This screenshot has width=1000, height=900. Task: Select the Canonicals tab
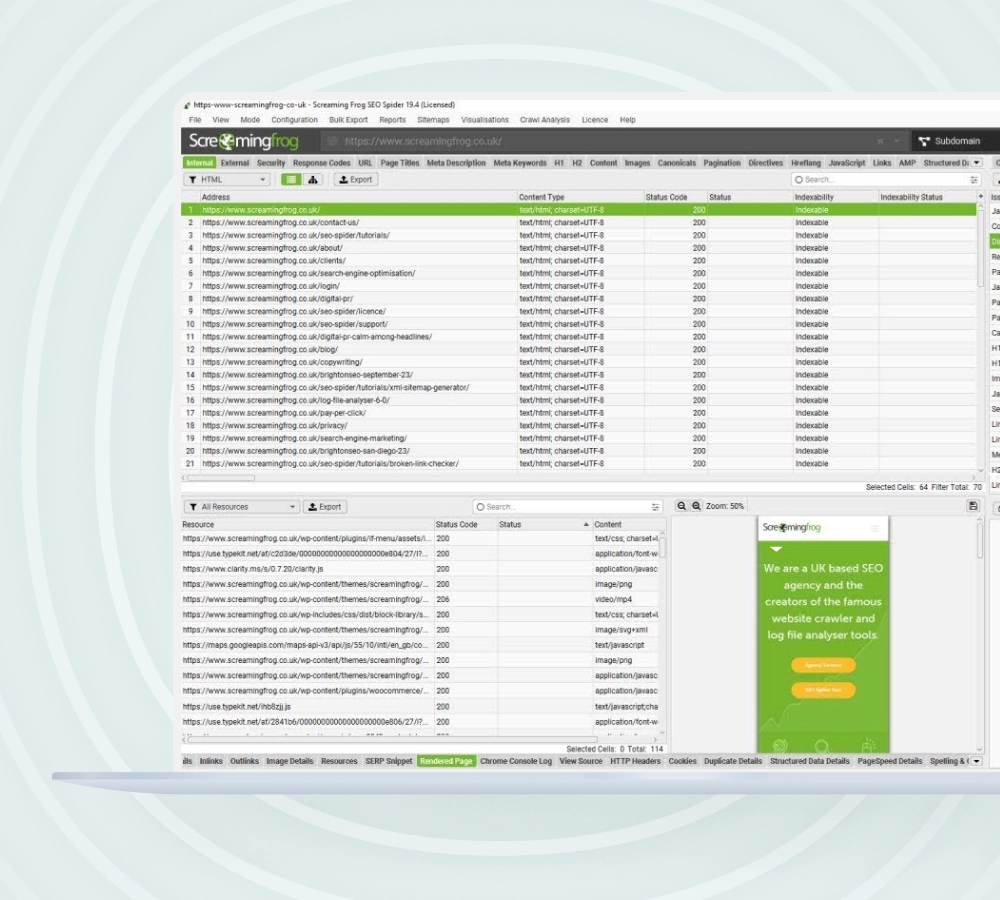point(677,163)
